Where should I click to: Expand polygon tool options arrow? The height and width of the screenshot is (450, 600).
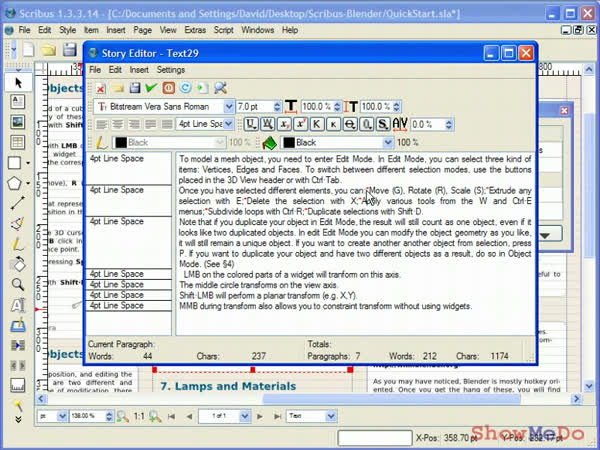pyautogui.click(x=28, y=183)
